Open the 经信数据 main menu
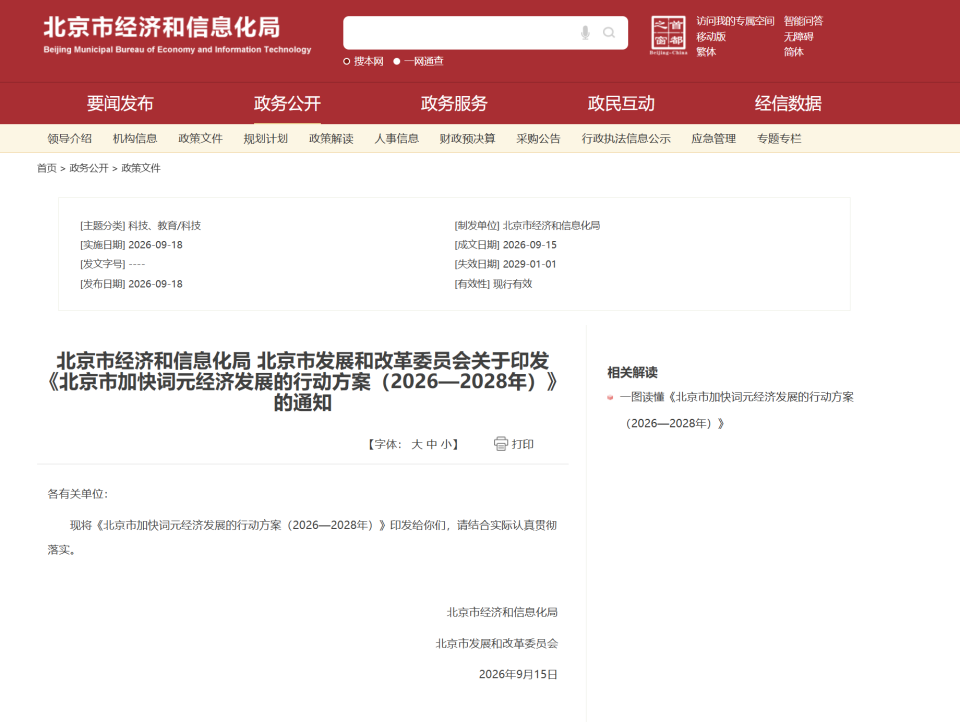 pyautogui.click(x=788, y=103)
